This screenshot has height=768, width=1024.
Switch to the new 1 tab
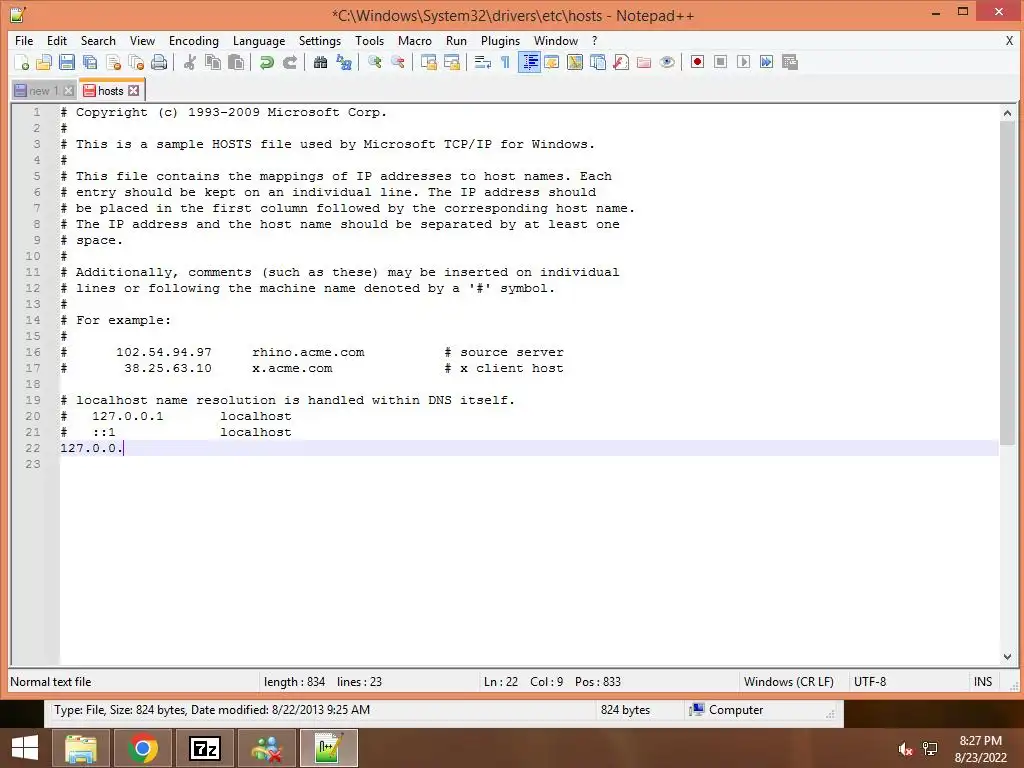pos(37,91)
